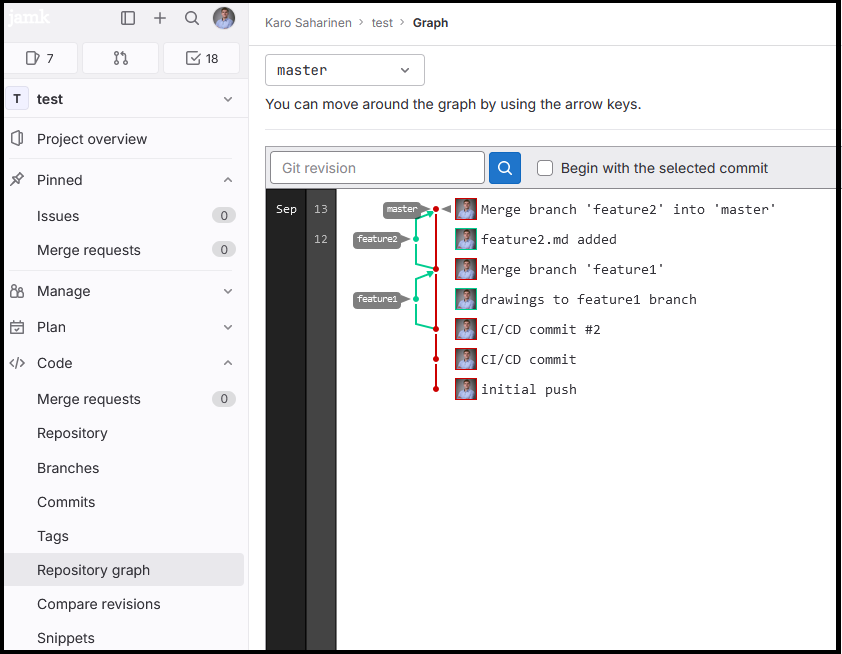Click in the Git revision input field
Viewport: 842px width, 654px height.
click(377, 168)
